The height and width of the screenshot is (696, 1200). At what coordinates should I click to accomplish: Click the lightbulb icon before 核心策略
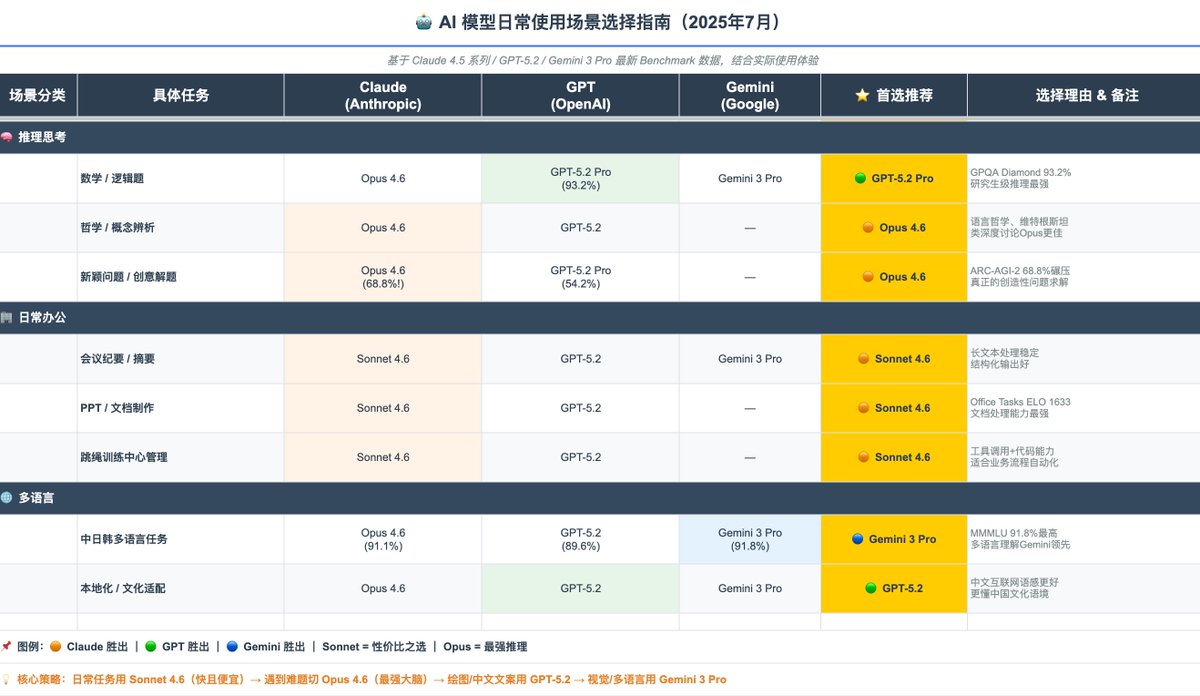(7, 679)
